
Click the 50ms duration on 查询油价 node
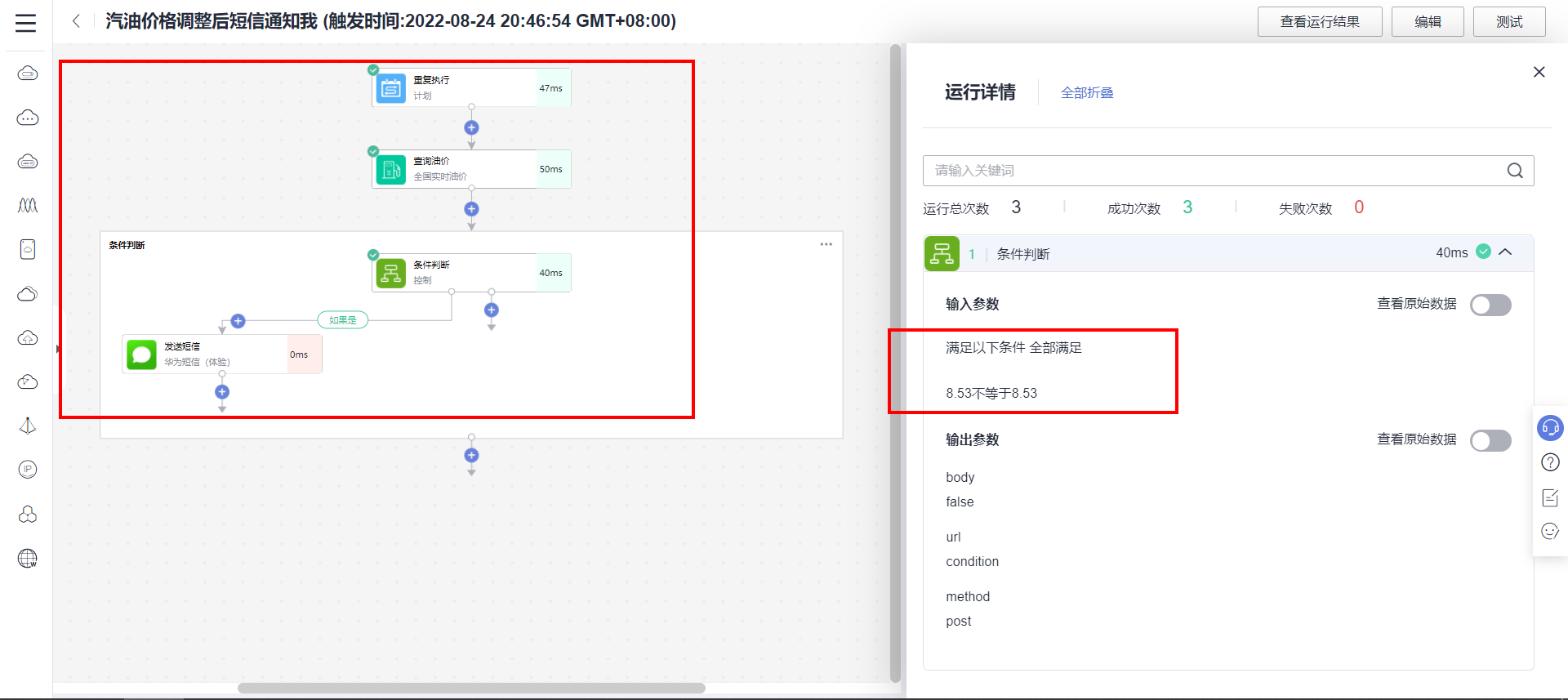point(551,169)
